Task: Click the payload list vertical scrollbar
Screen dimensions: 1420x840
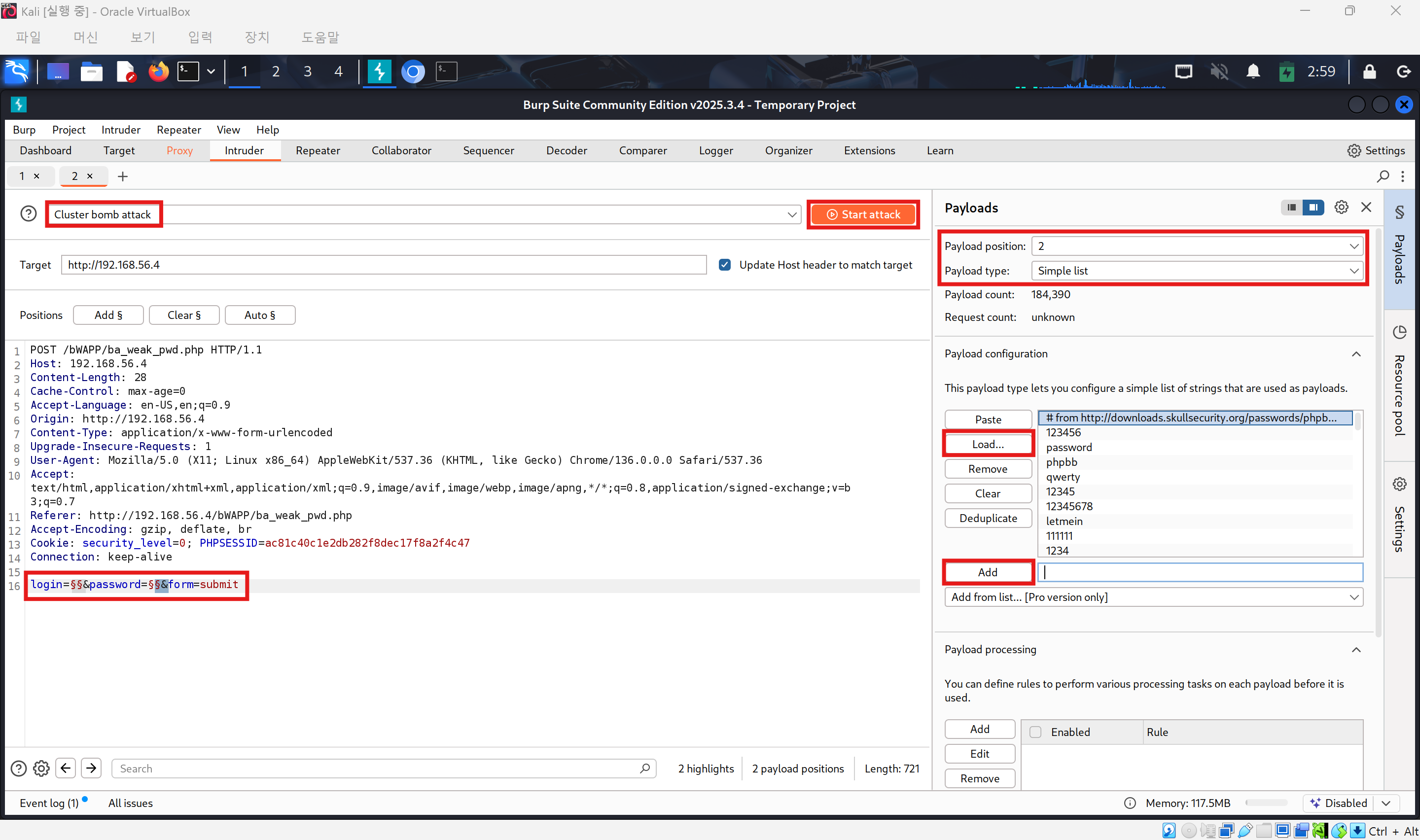Action: click(x=1358, y=423)
